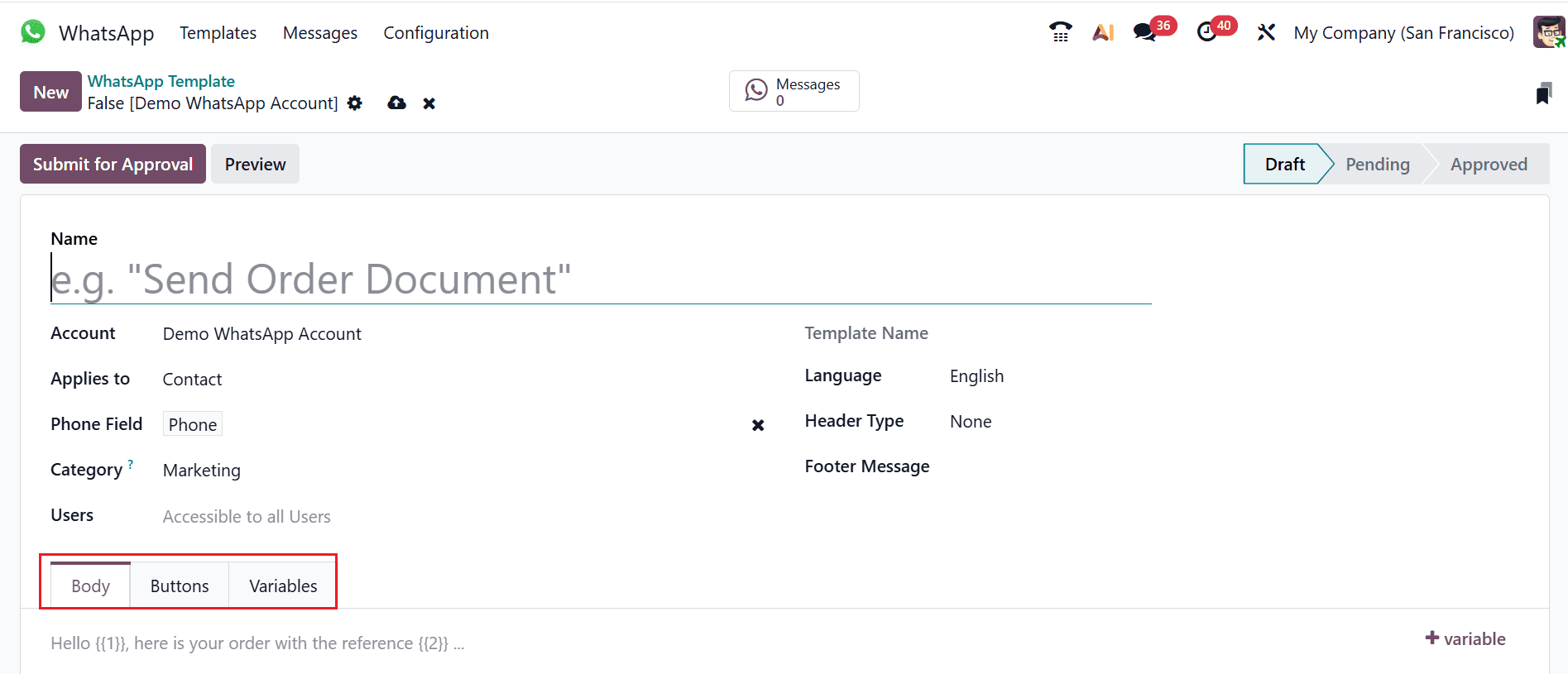The image size is (1568, 674).
Task: Follow the WhatsApp Template breadcrumb link
Action: click(x=161, y=81)
